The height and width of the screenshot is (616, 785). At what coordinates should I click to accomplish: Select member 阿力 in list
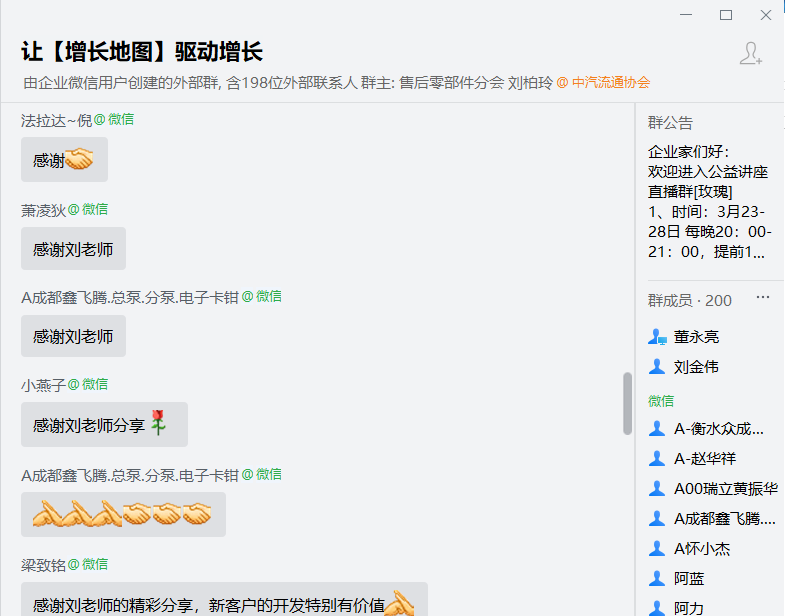coord(689,608)
